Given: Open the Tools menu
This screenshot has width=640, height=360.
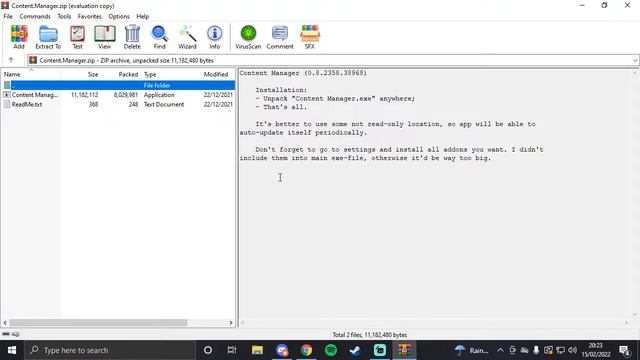Looking at the screenshot, I should pyautogui.click(x=64, y=16).
